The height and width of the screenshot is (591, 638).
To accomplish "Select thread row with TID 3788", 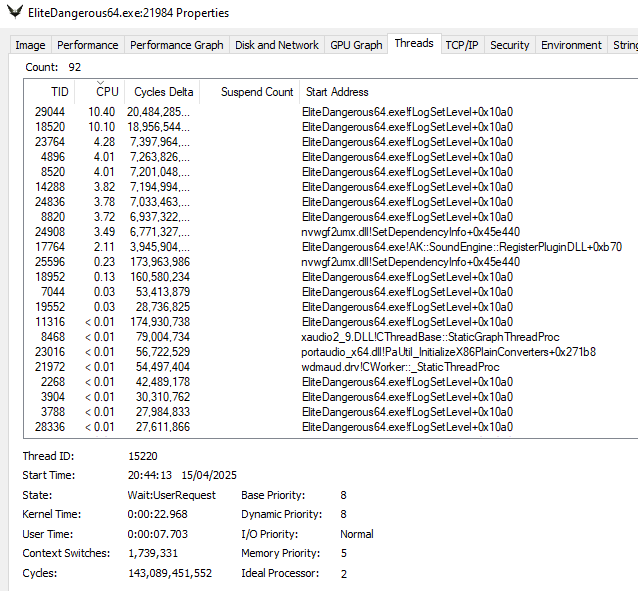I will coord(330,412).
